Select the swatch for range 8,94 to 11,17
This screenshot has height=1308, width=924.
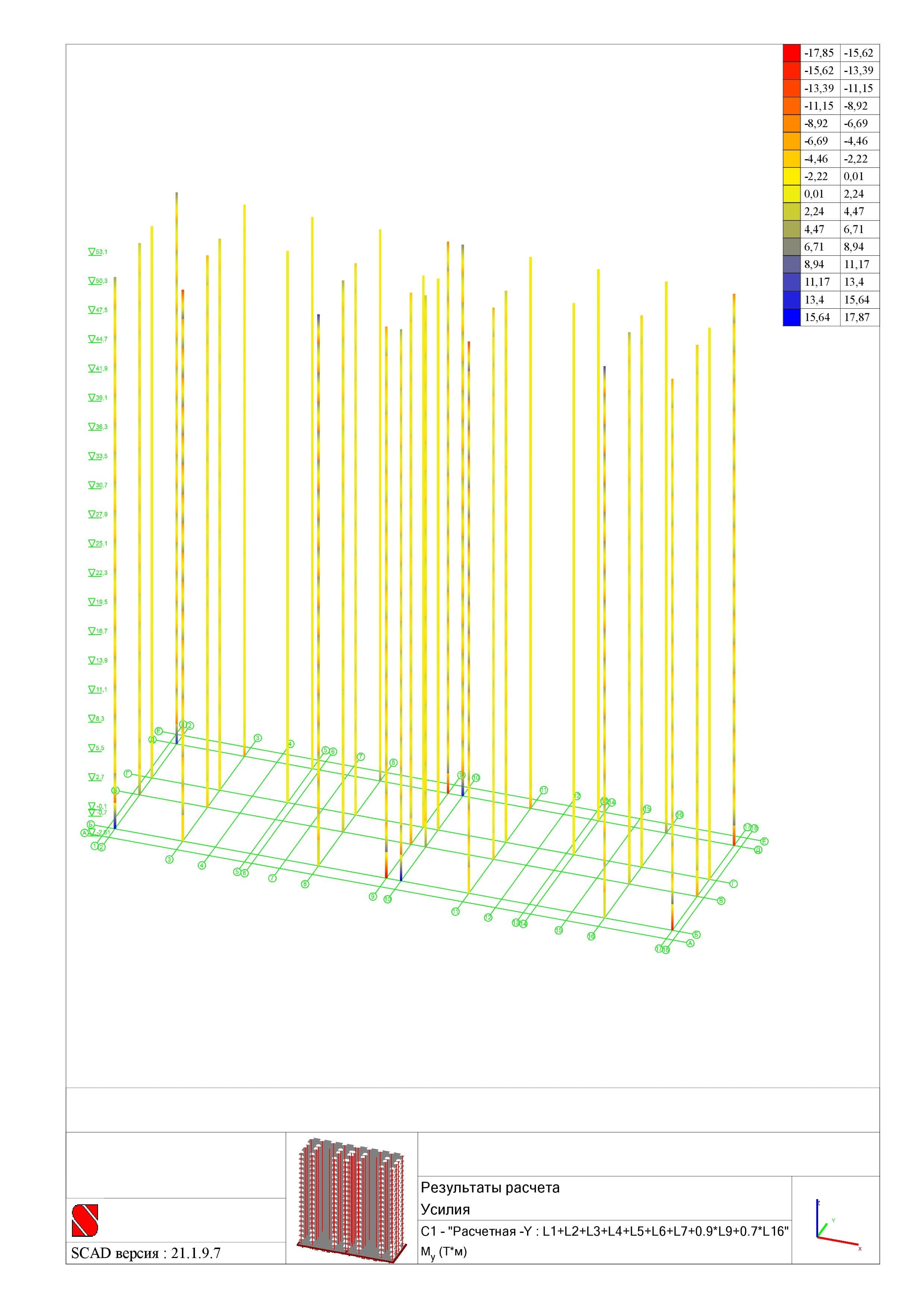point(791,264)
